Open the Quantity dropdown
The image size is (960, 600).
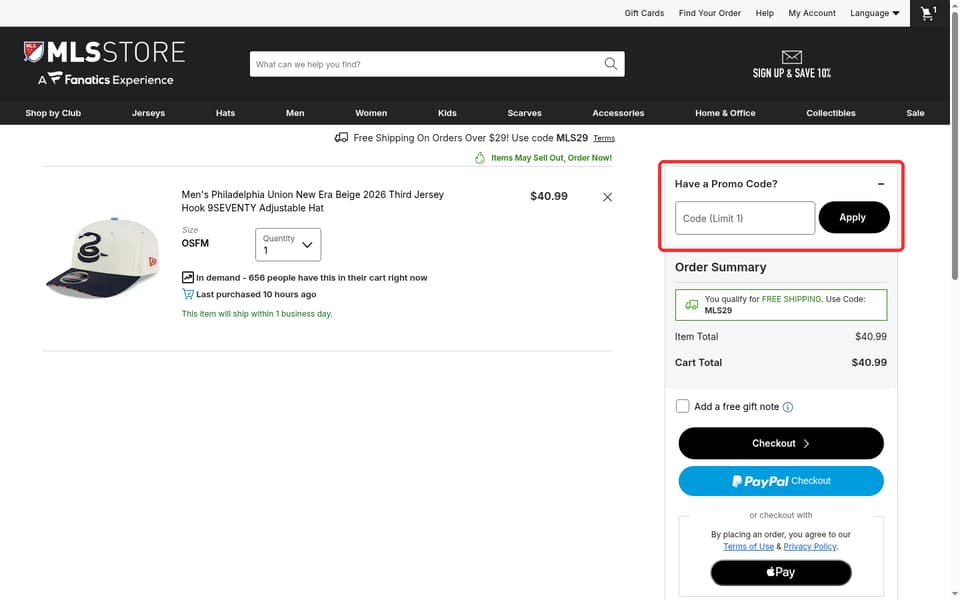pyautogui.click(x=288, y=244)
